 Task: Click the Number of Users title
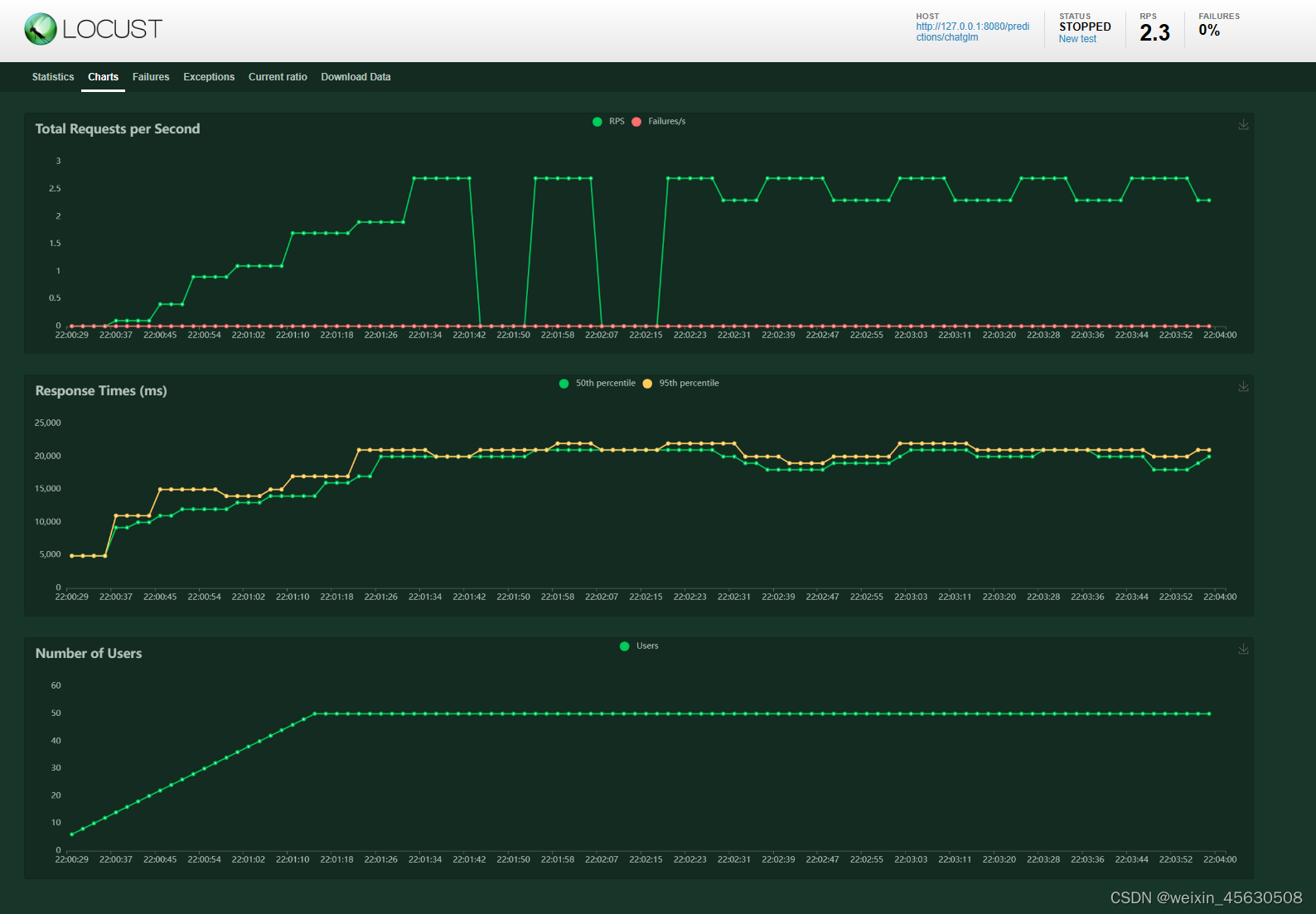[x=89, y=654]
